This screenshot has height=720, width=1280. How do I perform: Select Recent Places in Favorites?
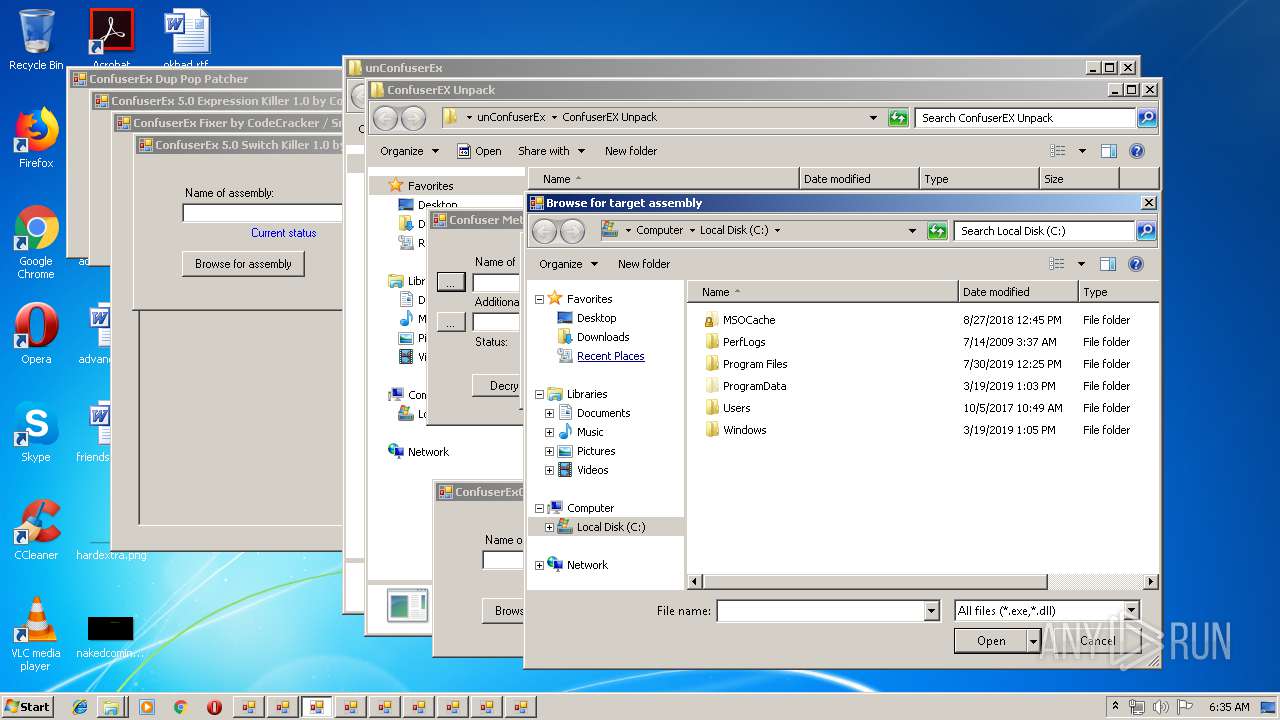(610, 356)
